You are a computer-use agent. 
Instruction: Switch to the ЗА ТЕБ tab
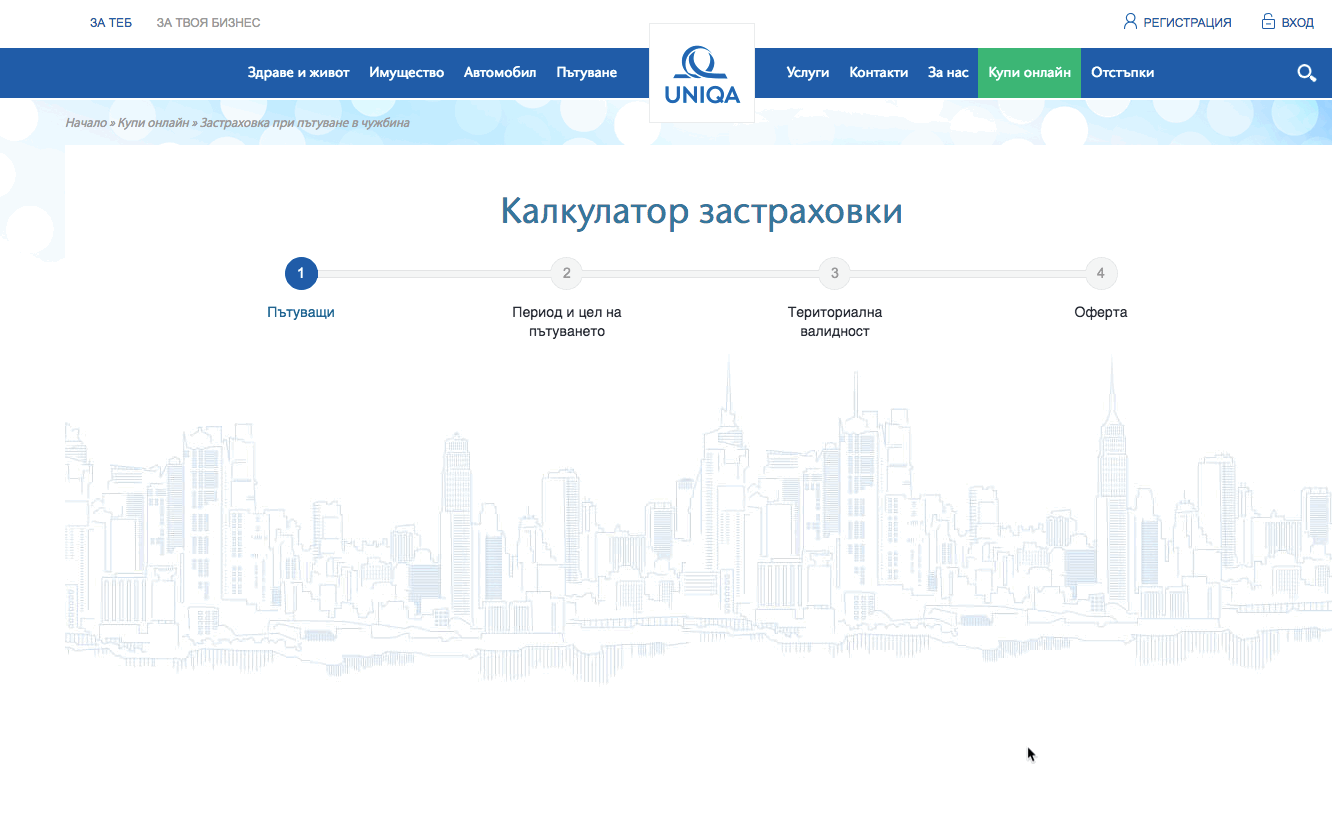(x=110, y=21)
